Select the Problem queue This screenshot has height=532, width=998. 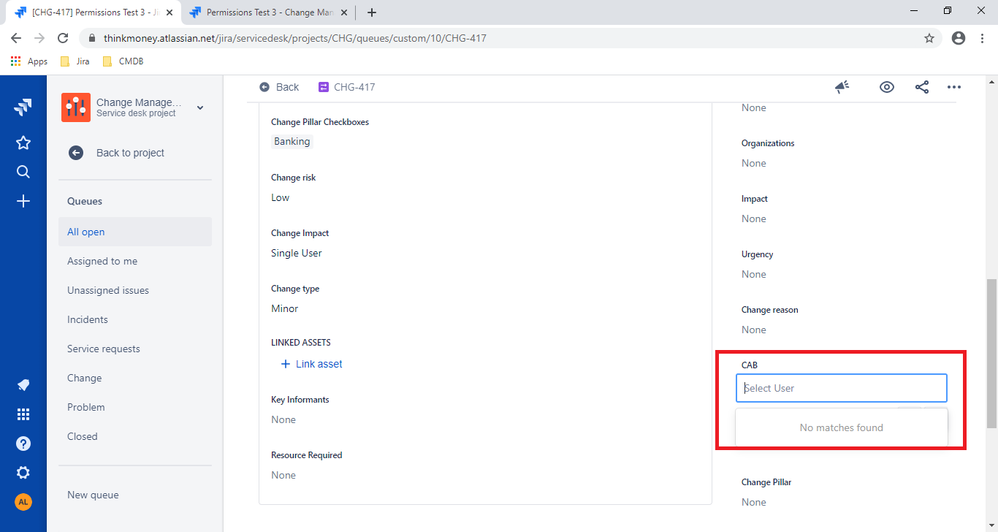(x=135, y=407)
